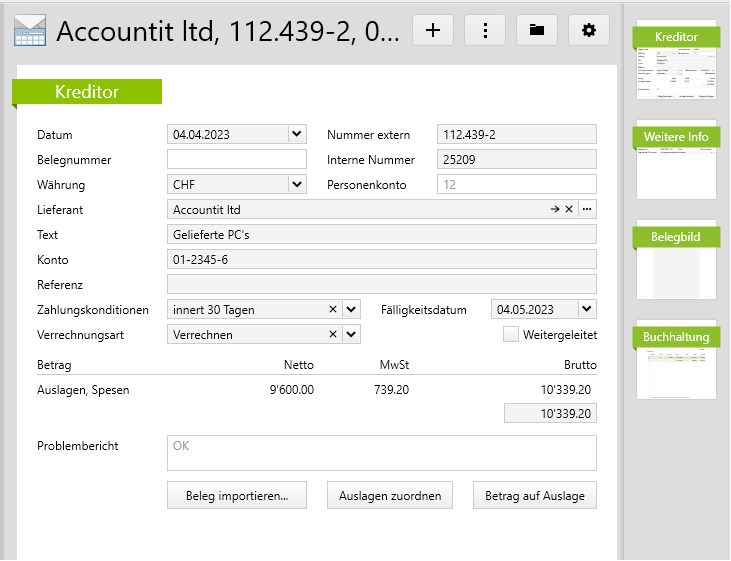Expand the Fälligkeitsdatum date picker
The height and width of the screenshot is (561, 731).
tap(586, 310)
